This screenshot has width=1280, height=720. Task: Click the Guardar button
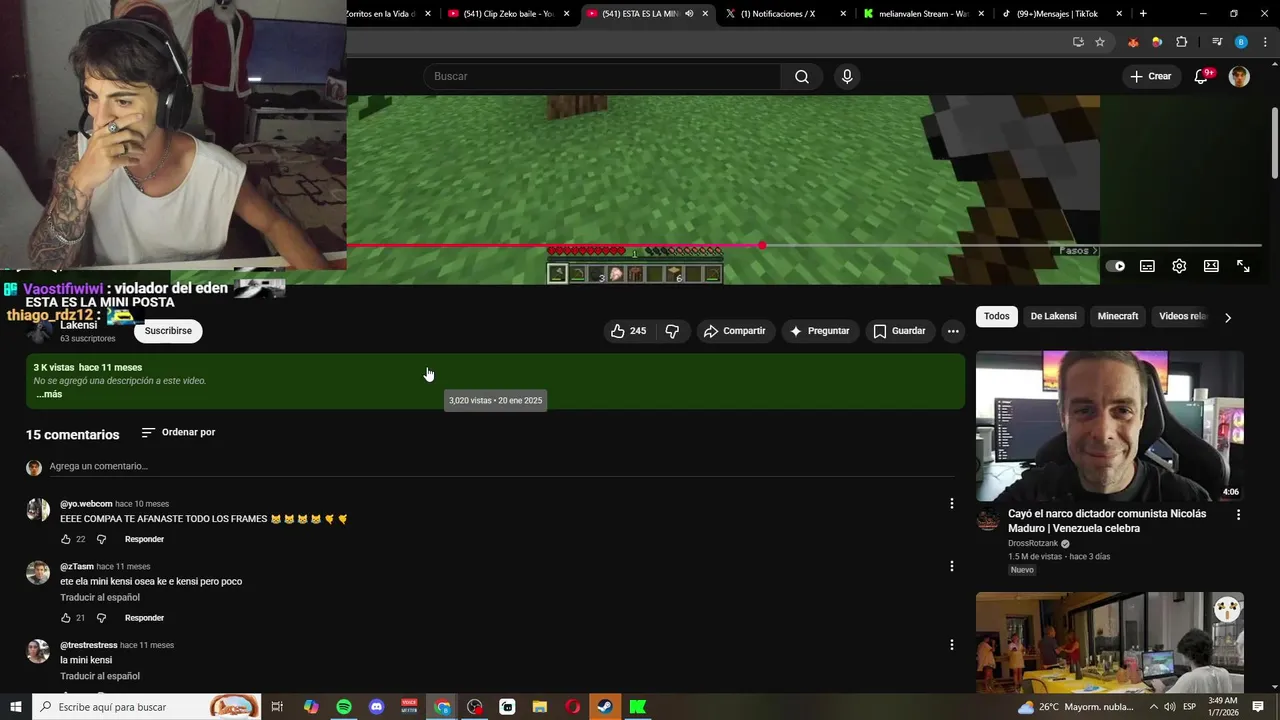coord(900,331)
